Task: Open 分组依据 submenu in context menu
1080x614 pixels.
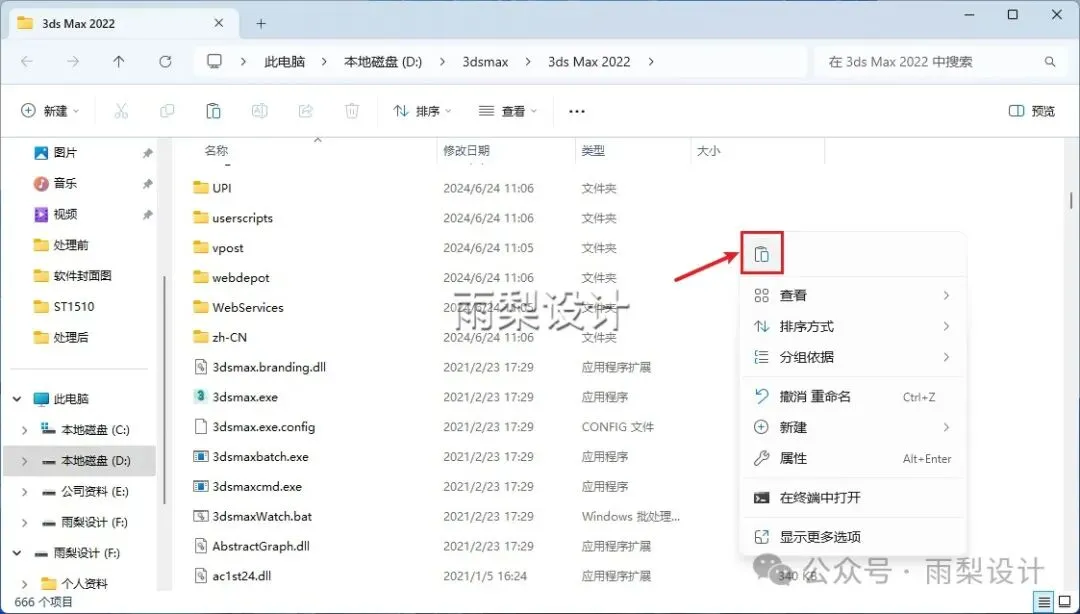Action: [x=852, y=357]
